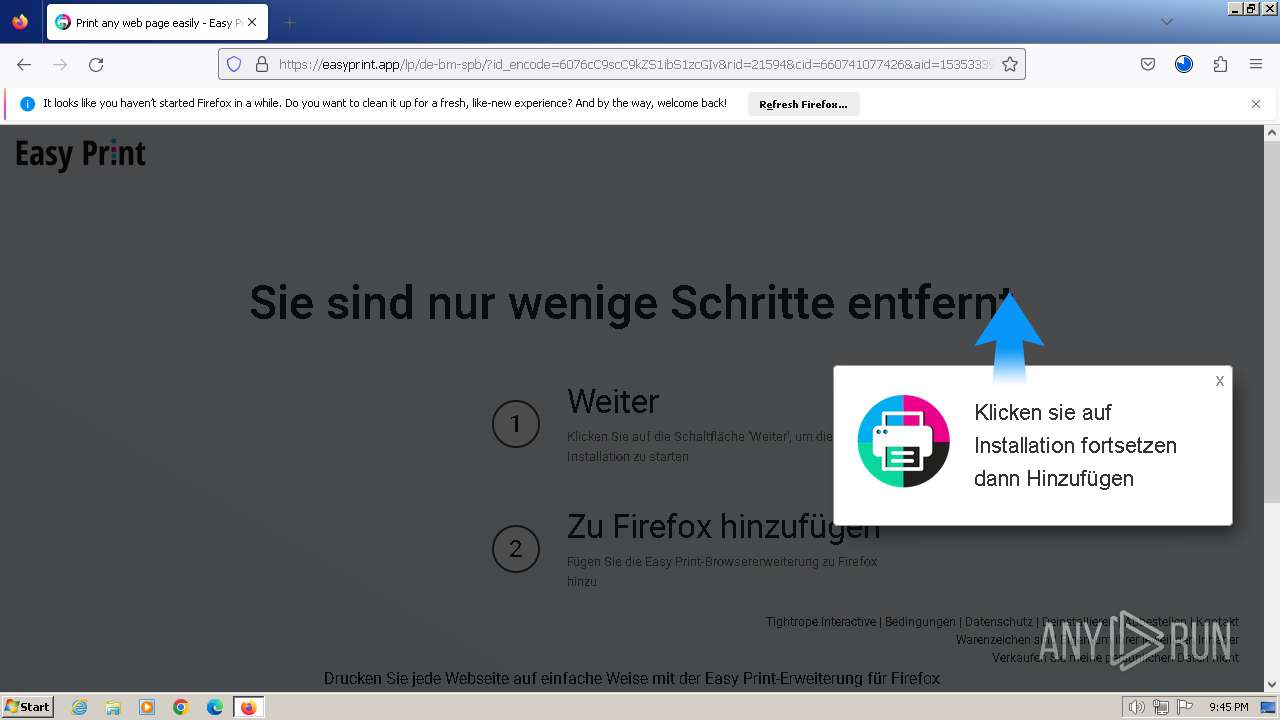
Task: Close the Easy Print tab
Action: click(x=252, y=22)
